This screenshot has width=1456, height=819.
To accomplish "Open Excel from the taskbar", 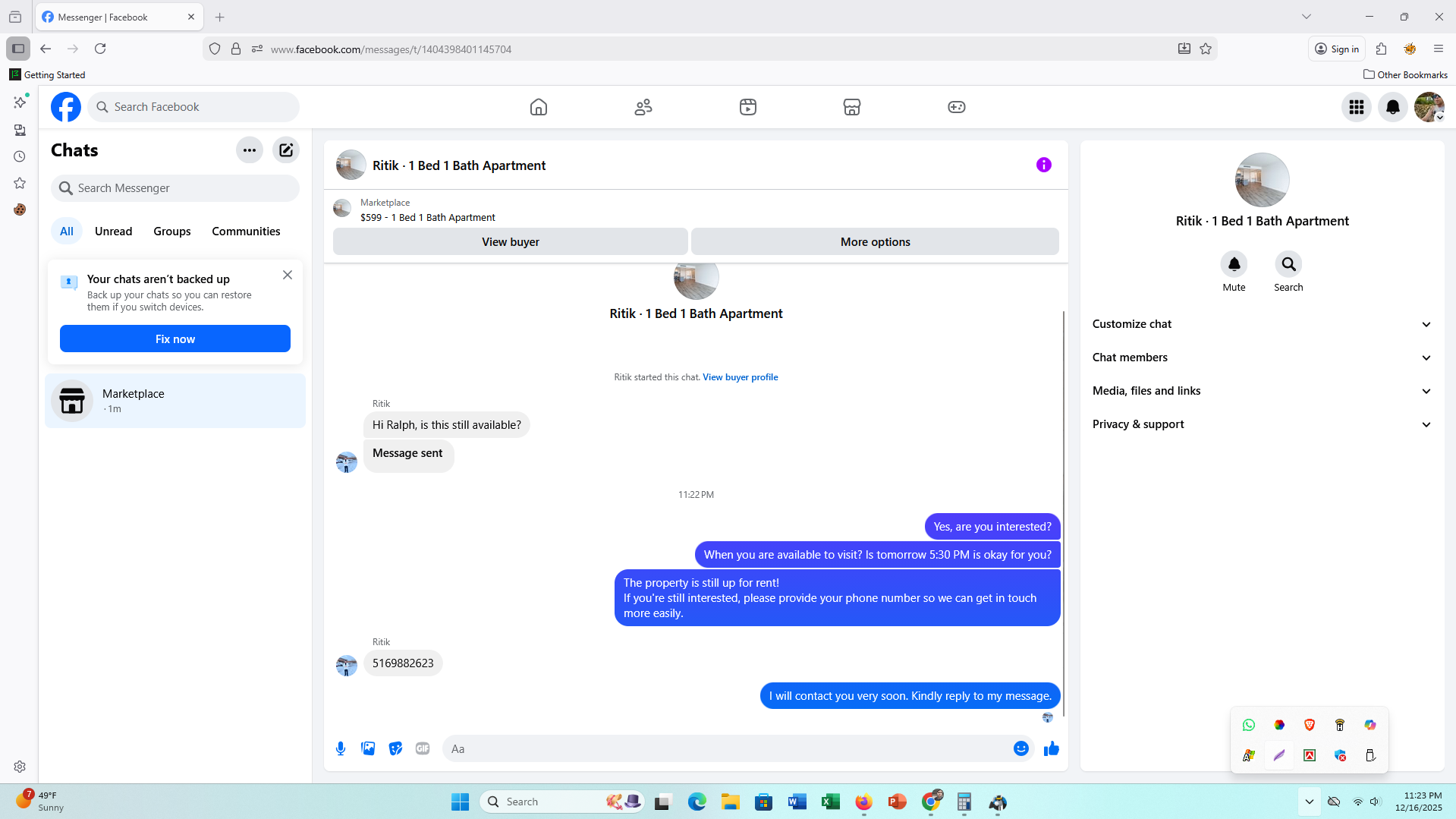I will coord(831,802).
